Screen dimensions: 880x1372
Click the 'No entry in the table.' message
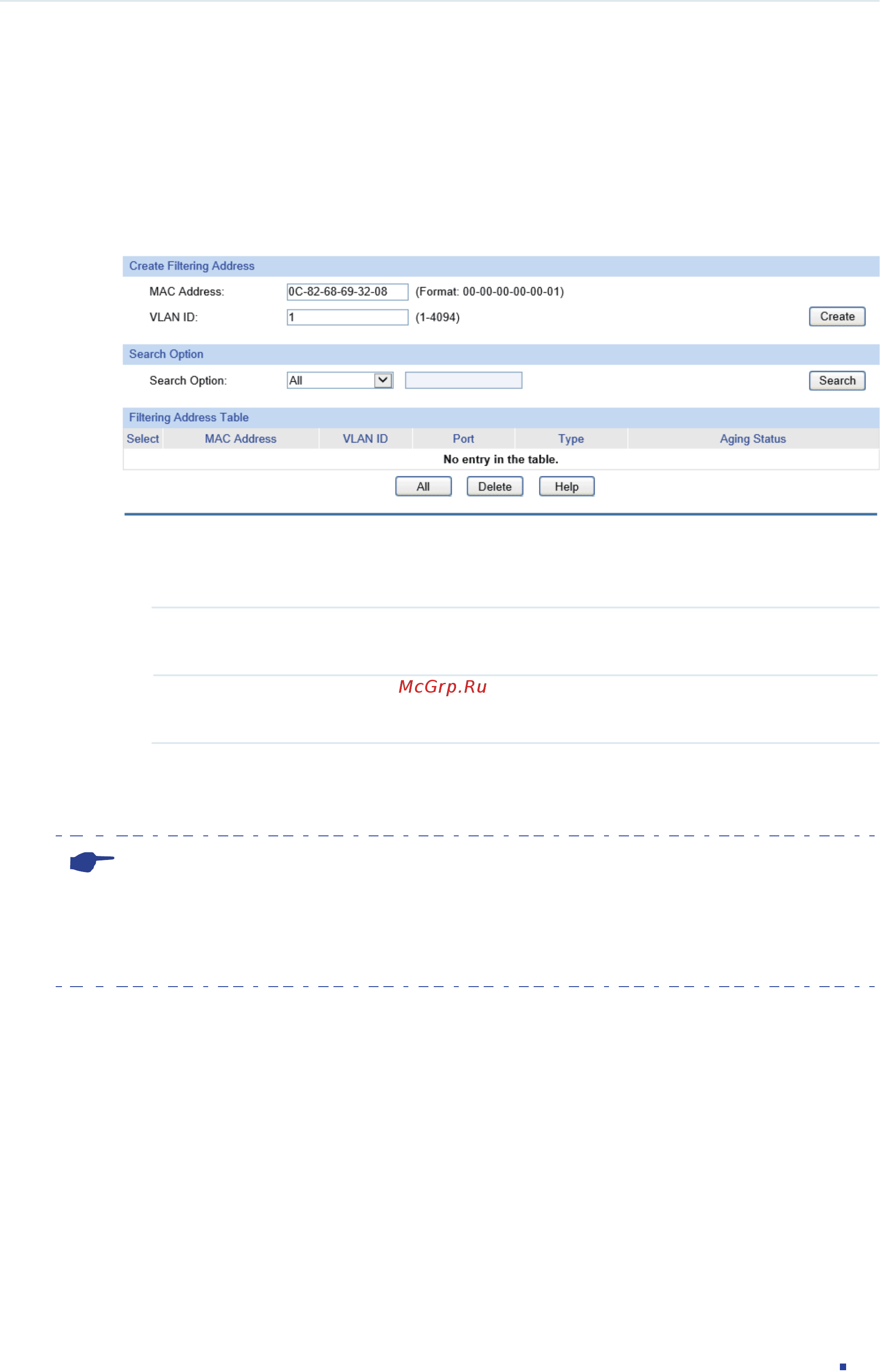coord(501,459)
